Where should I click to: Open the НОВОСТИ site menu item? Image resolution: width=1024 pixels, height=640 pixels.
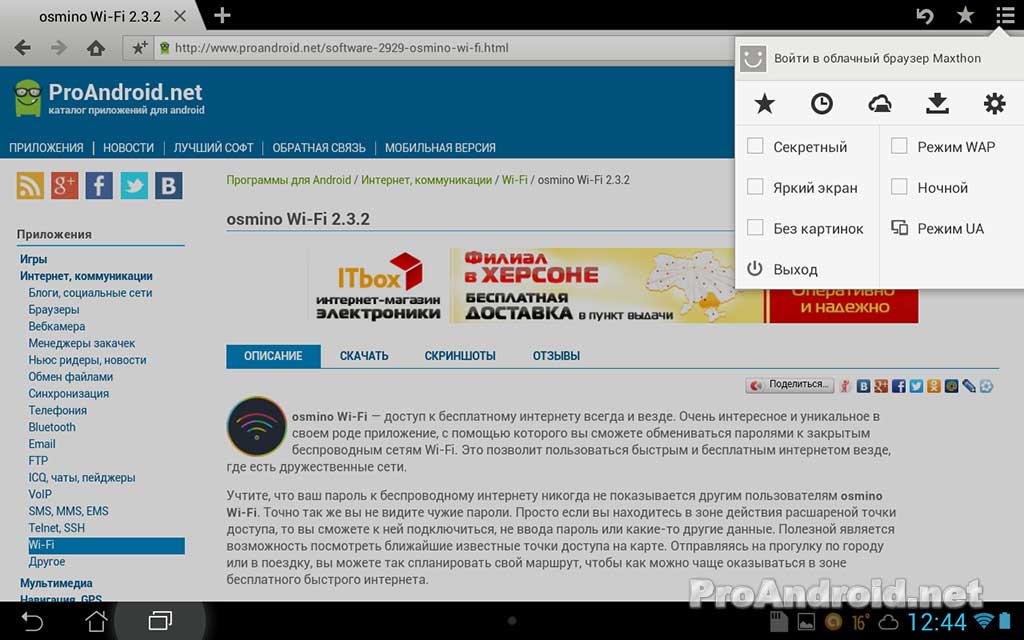tap(129, 148)
